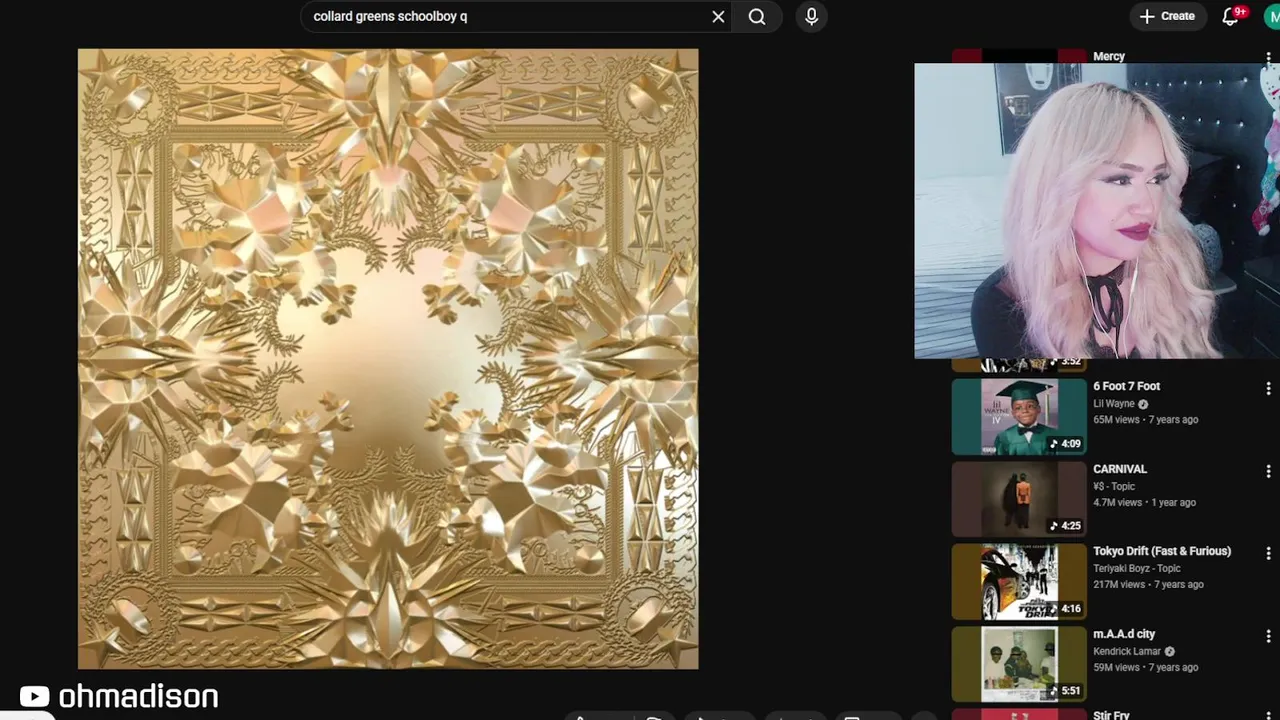
Task: Open the Lil Wayne channel link
Action: (x=1114, y=404)
